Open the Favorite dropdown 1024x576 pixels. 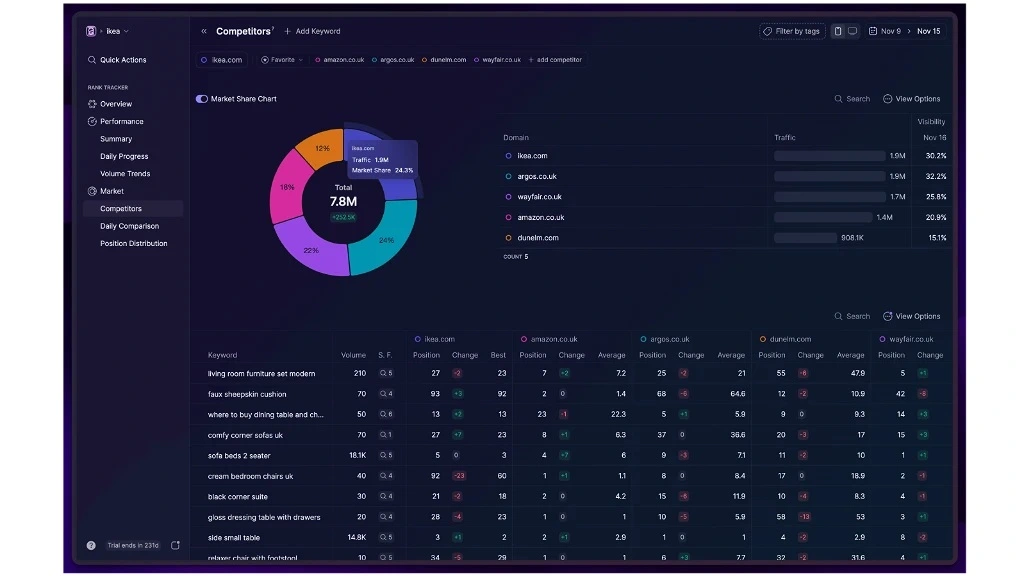pos(282,59)
